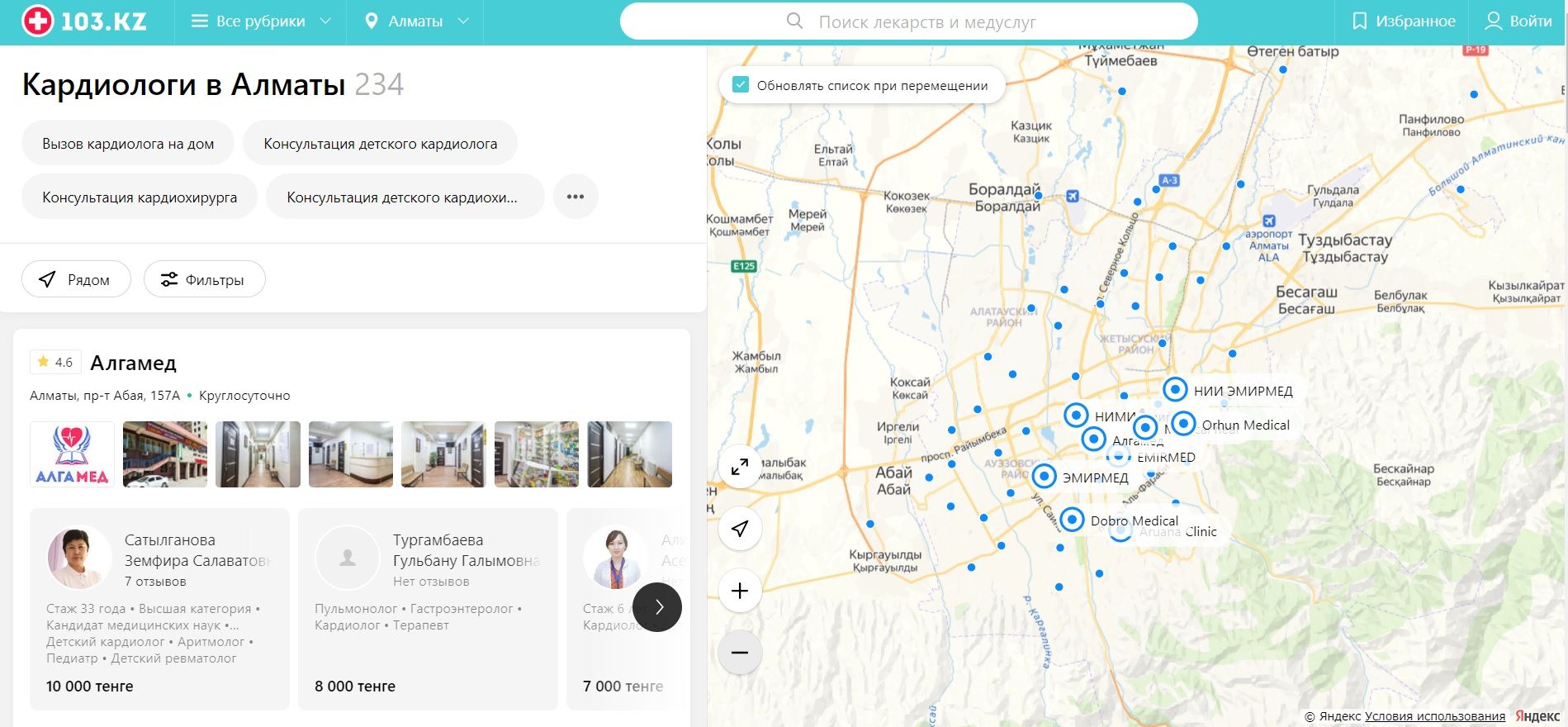Click the Войти login link
1568x727 pixels.
pos(1518,21)
